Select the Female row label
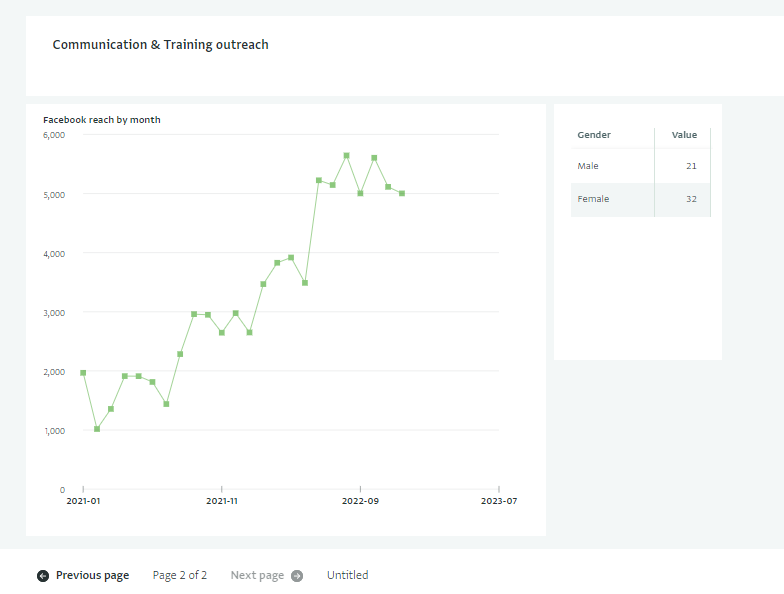The height and width of the screenshot is (594, 784). [593, 199]
